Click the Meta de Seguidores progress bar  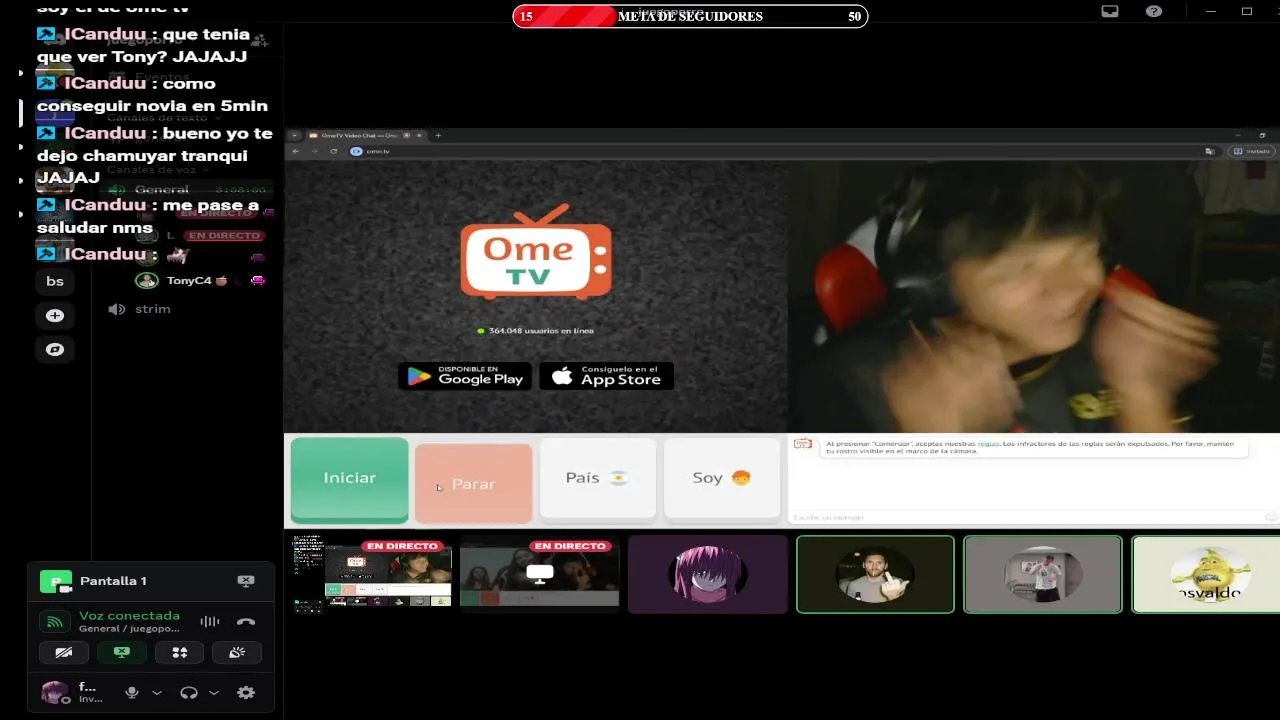(x=690, y=16)
